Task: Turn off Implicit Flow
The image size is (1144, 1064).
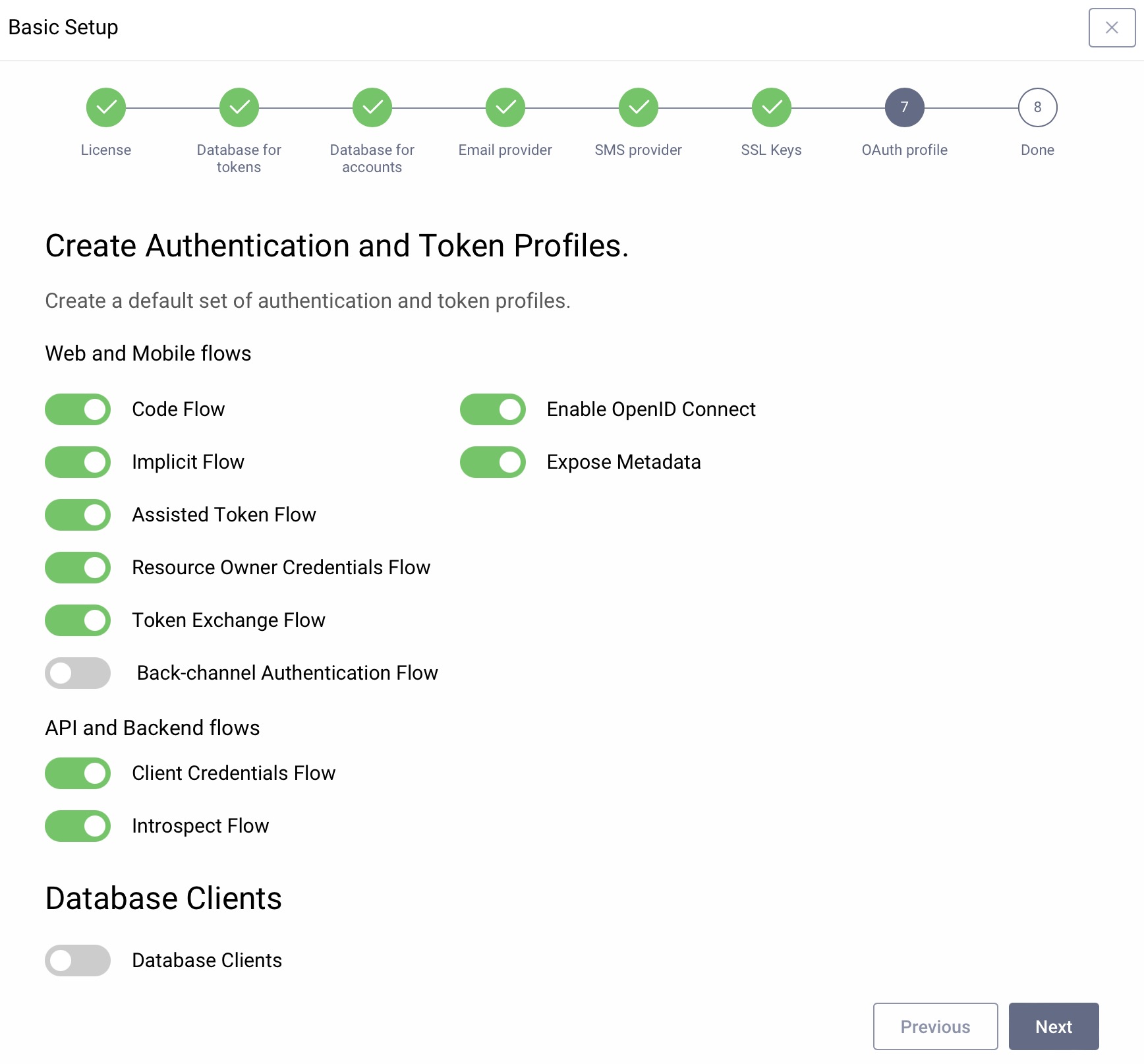Action: pyautogui.click(x=77, y=462)
